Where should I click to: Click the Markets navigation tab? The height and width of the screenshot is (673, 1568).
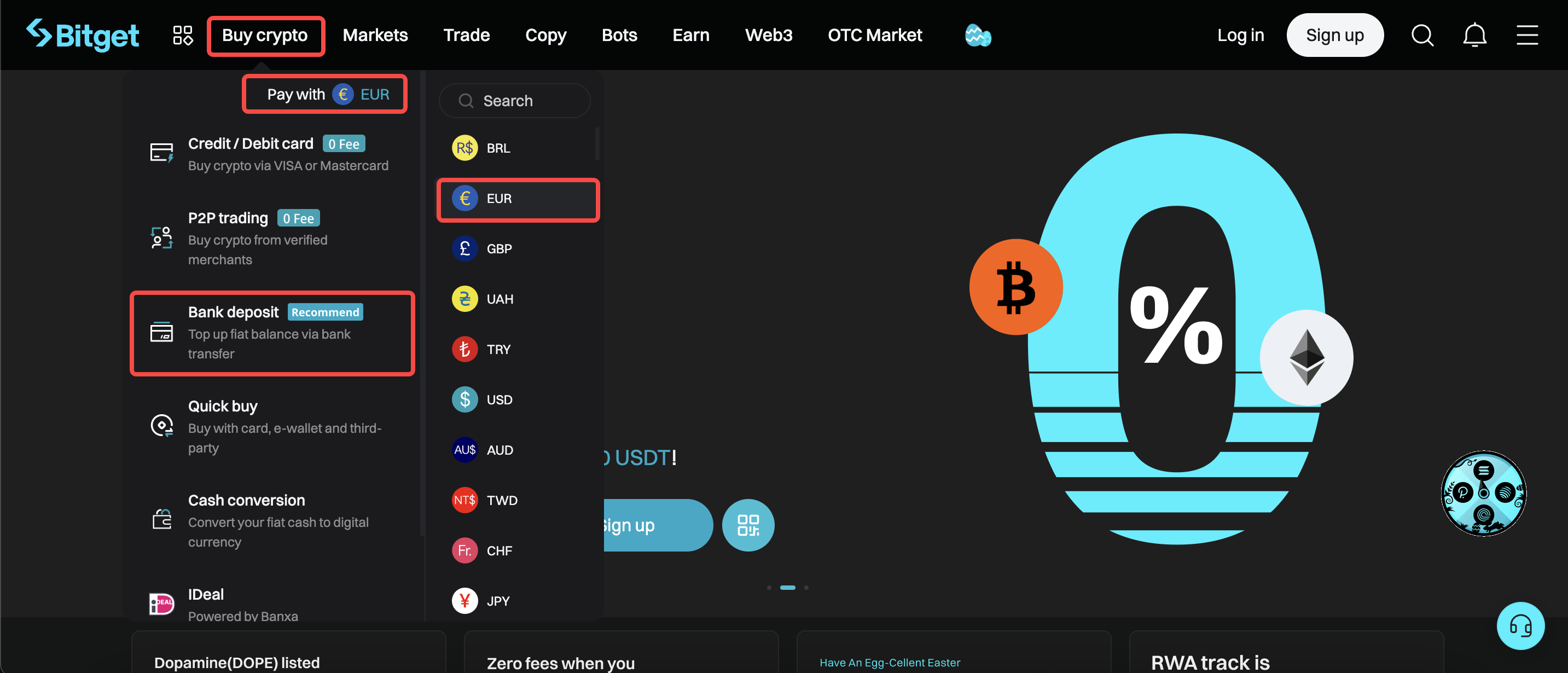pyautogui.click(x=375, y=35)
